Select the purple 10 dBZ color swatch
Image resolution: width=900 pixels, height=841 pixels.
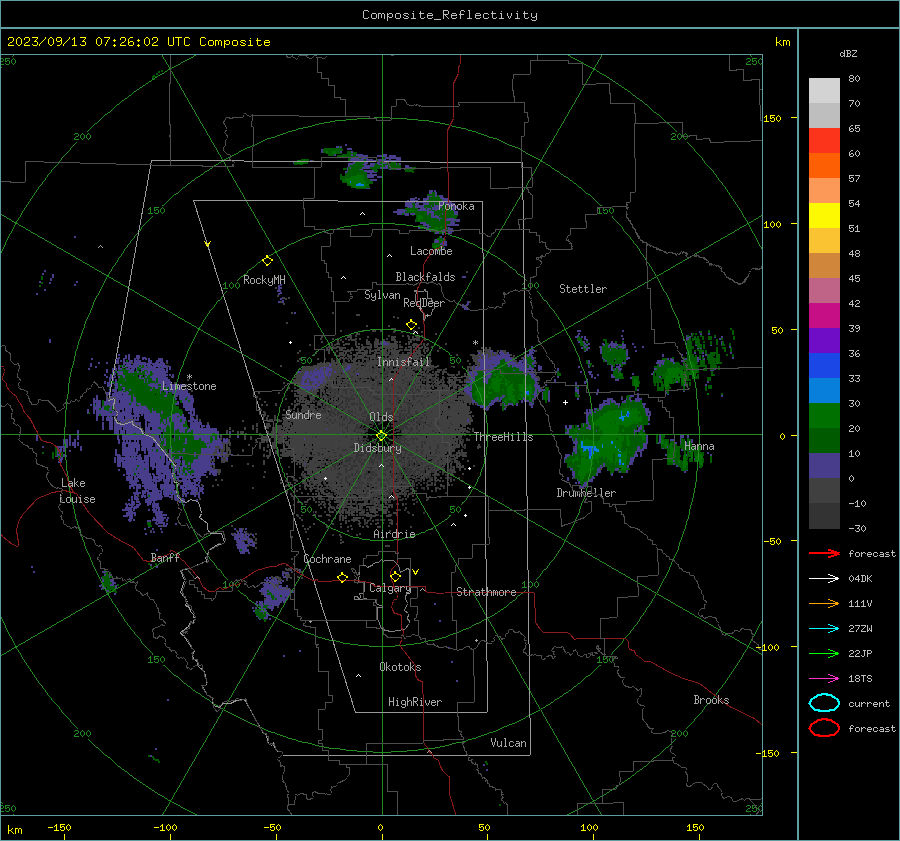[824, 465]
